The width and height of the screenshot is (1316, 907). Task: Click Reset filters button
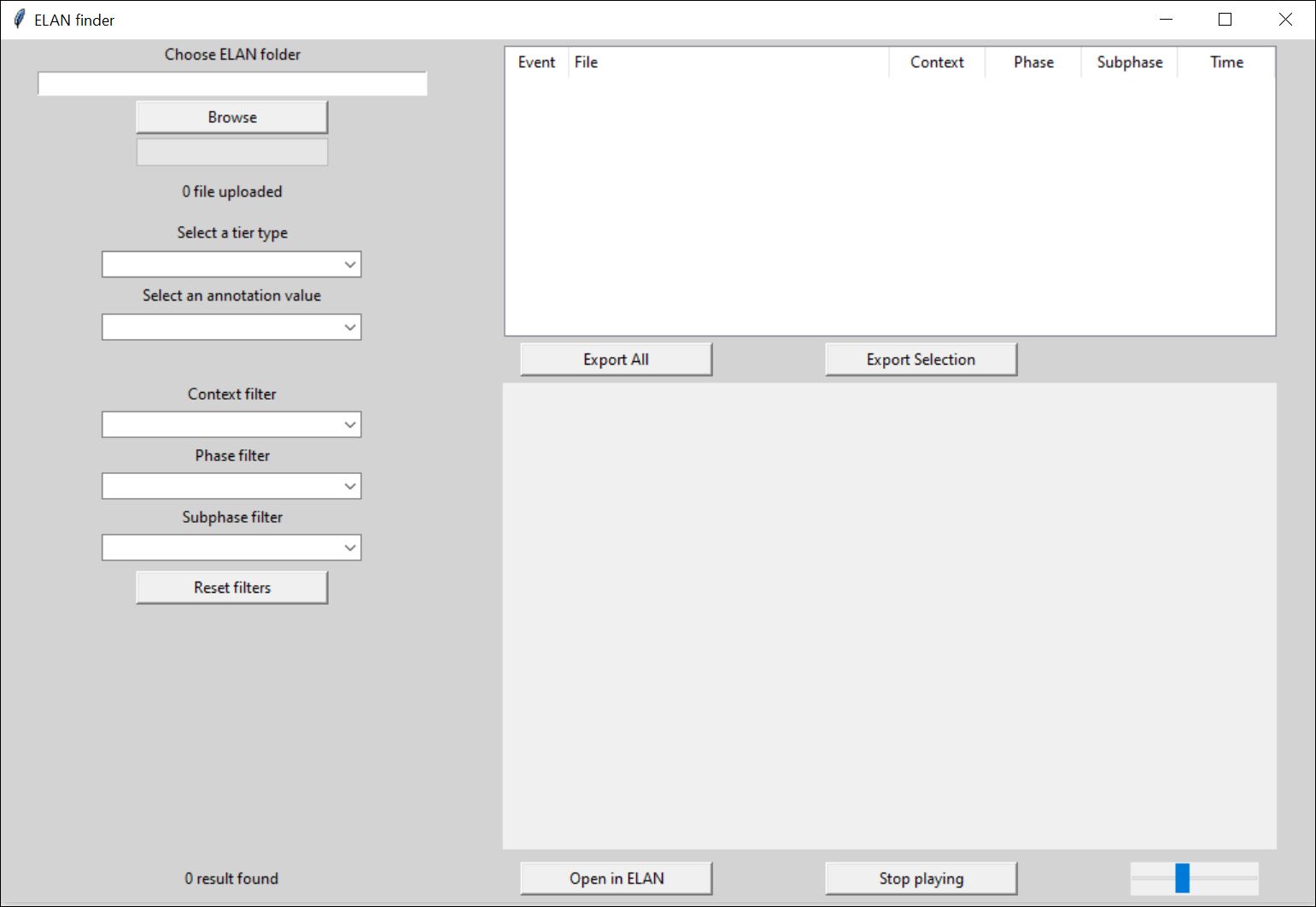pos(231,588)
